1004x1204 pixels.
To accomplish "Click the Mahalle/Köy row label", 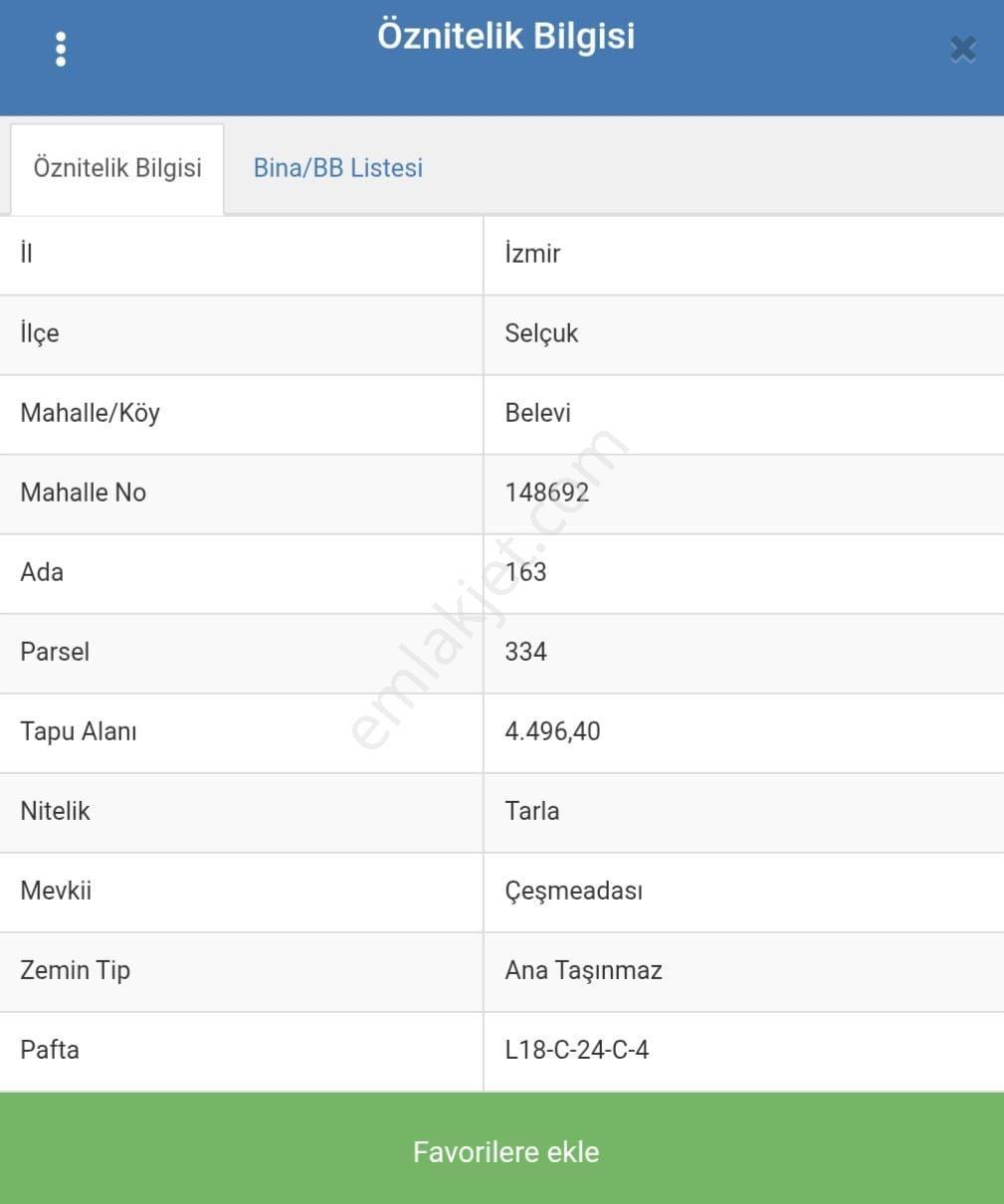I will tap(90, 413).
